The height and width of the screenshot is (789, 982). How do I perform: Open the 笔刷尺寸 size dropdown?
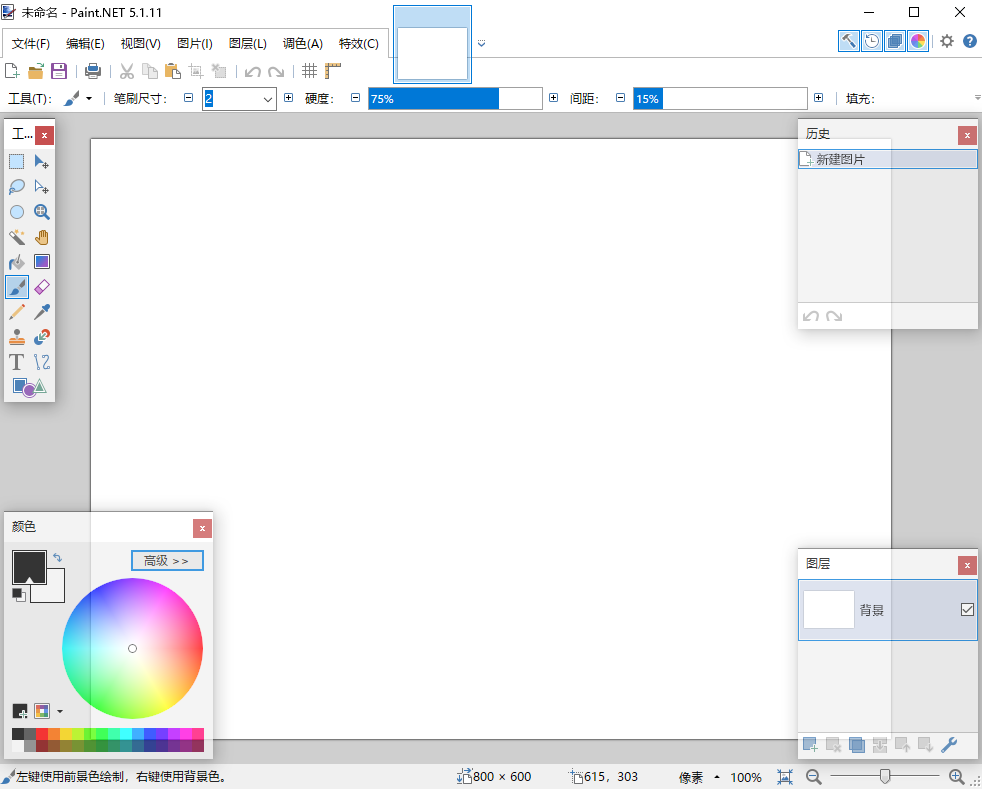click(x=270, y=98)
